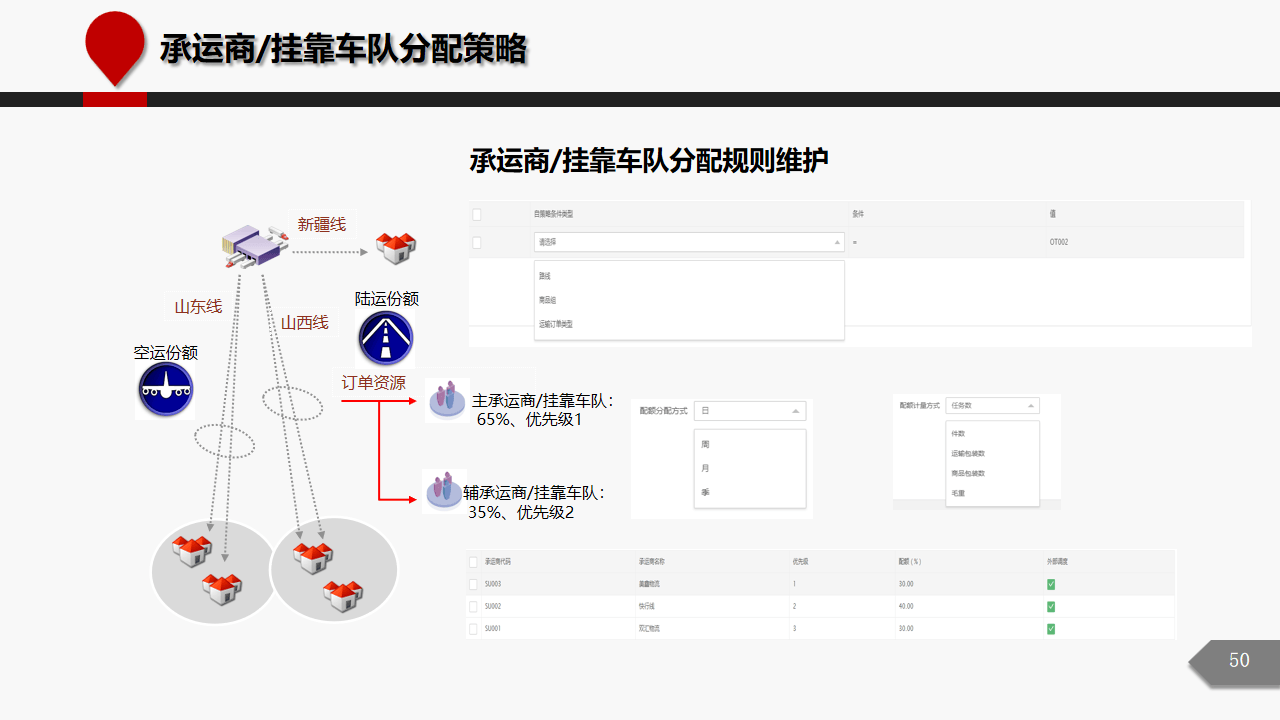
Task: Click the airplane icon under 空运份额
Action: tap(165, 390)
